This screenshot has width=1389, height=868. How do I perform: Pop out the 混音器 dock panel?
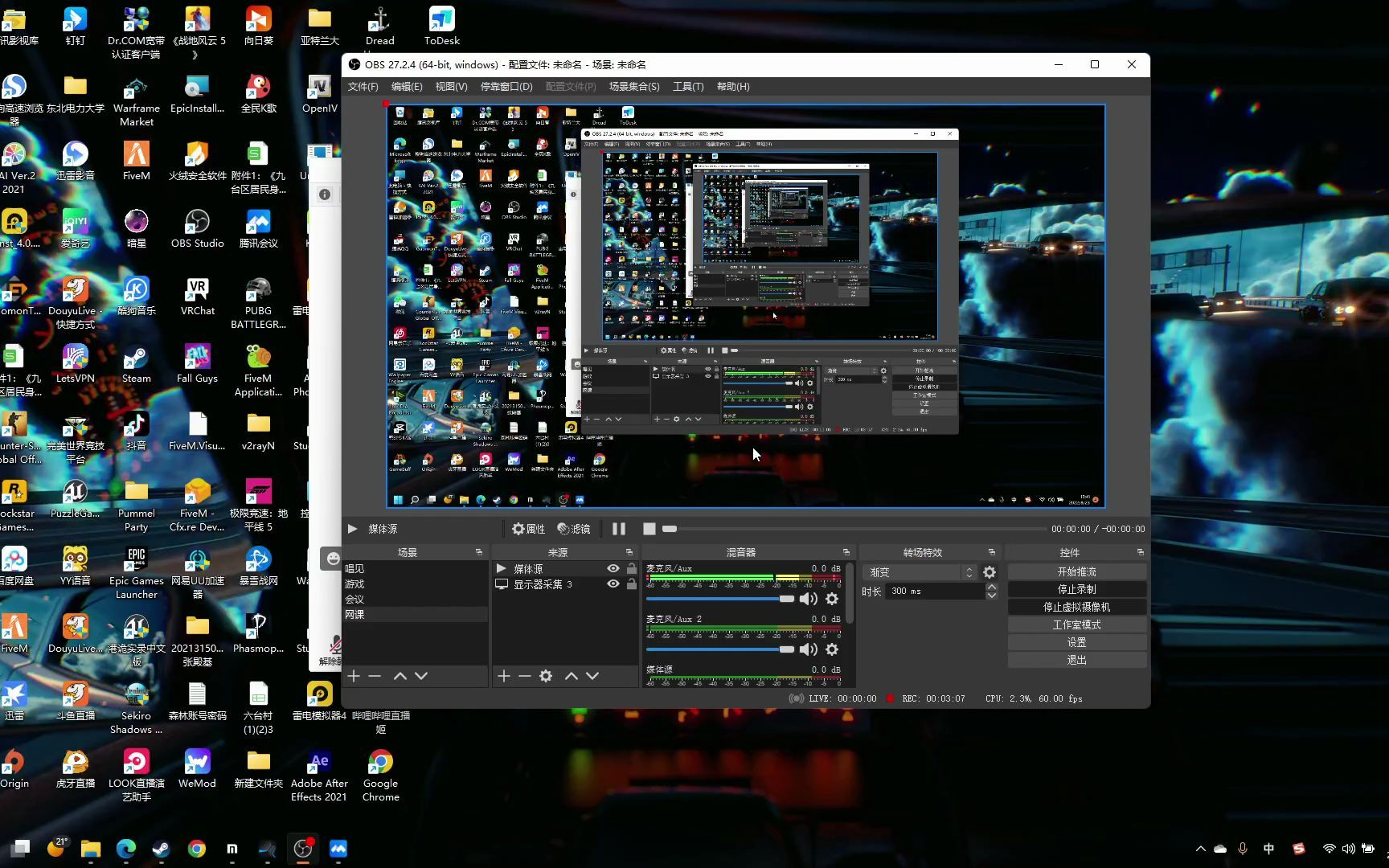pyautogui.click(x=846, y=552)
